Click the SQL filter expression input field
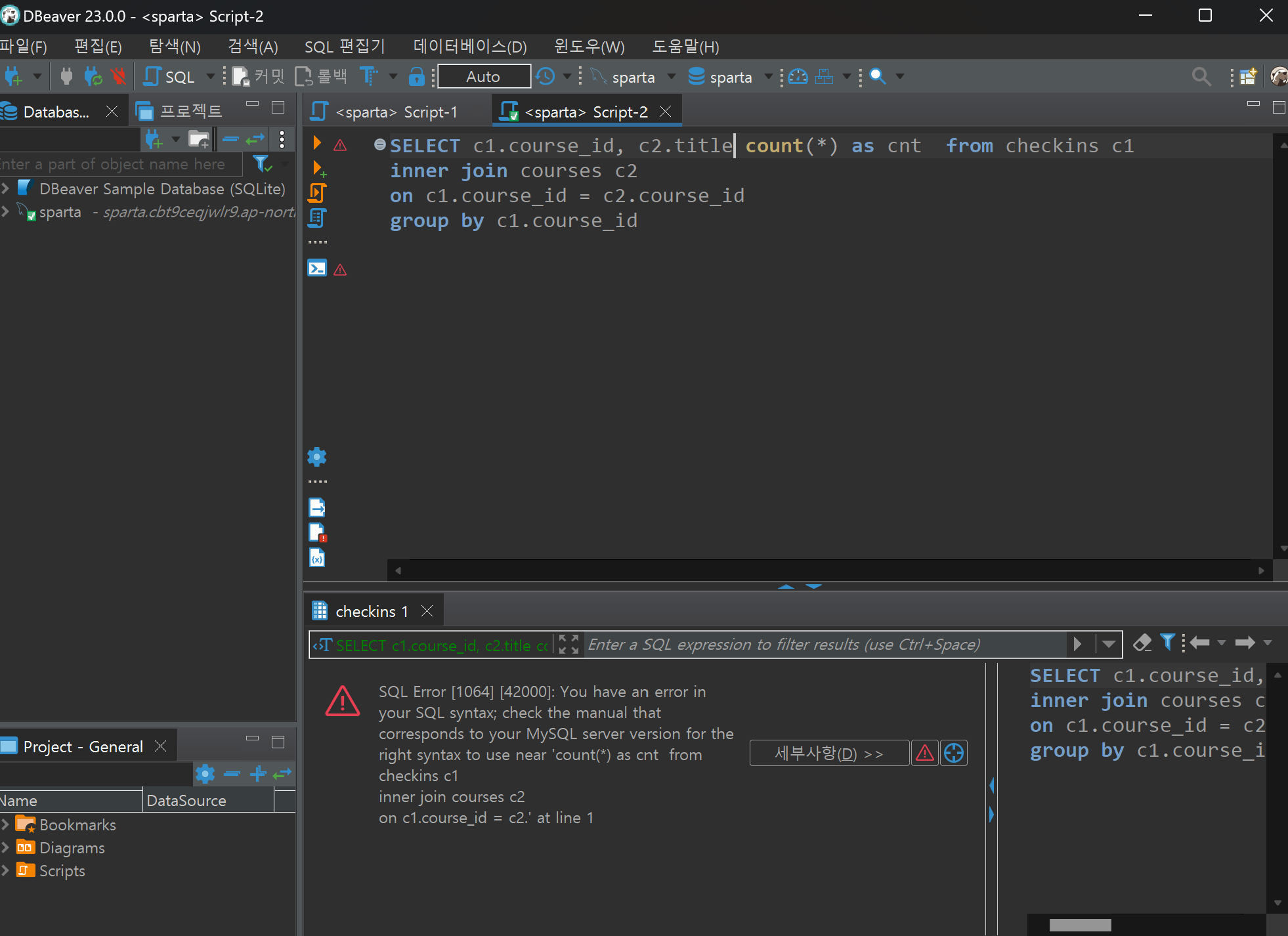 (826, 644)
